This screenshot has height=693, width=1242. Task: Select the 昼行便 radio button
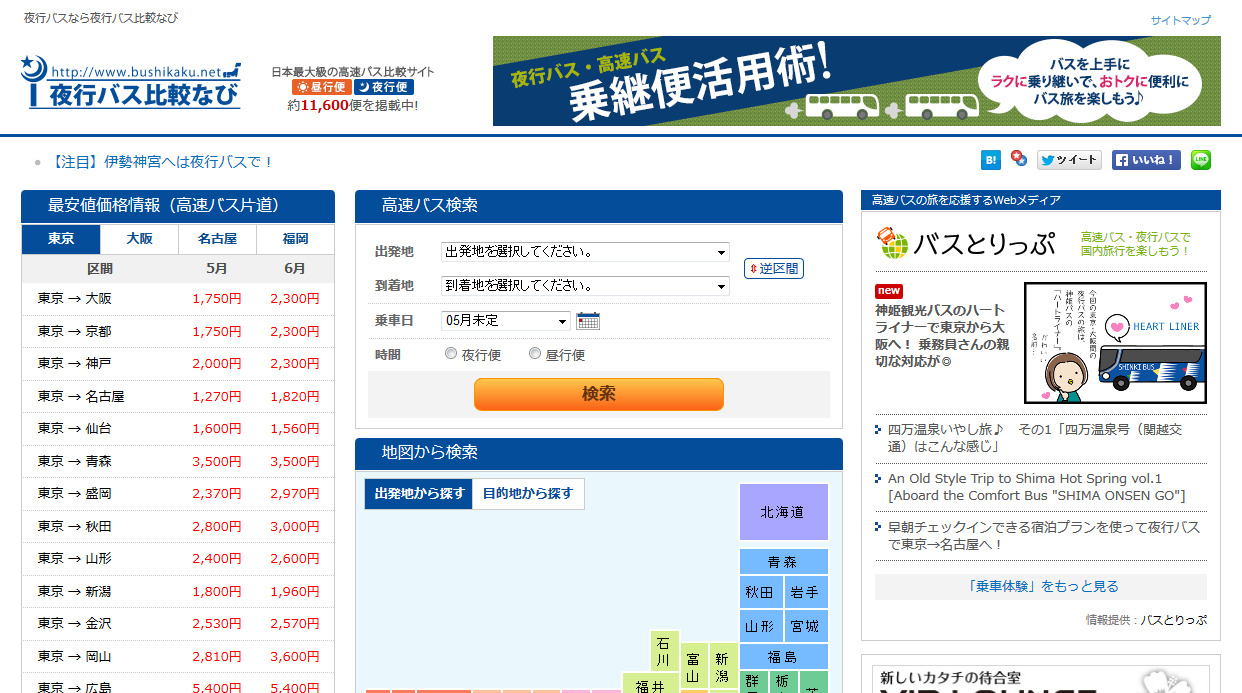pyautogui.click(x=535, y=354)
